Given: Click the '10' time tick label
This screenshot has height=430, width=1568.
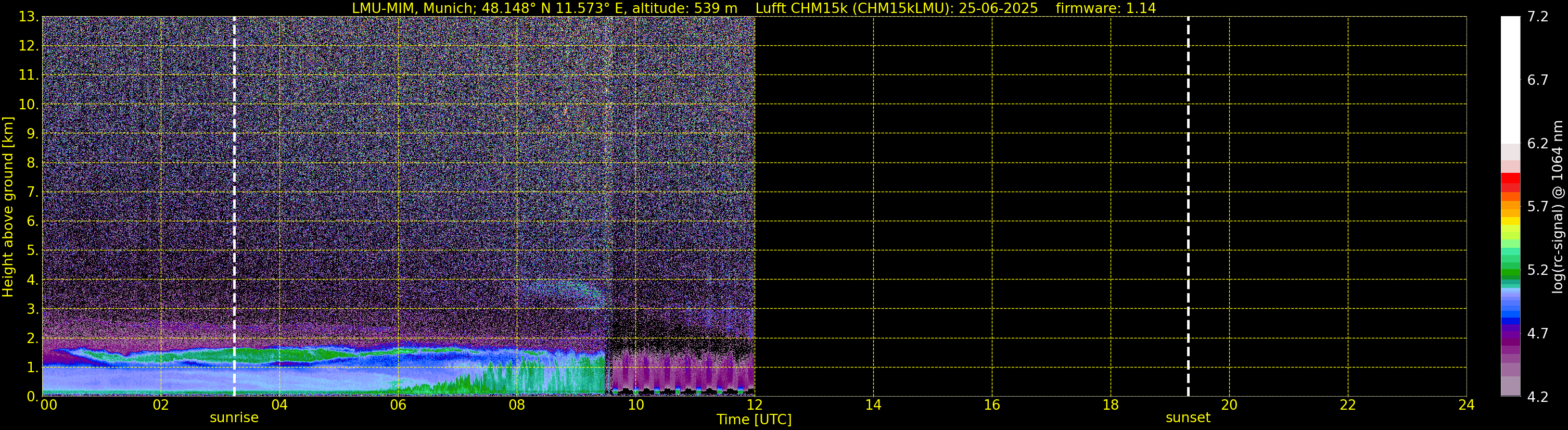Looking at the screenshot, I should pos(635,405).
